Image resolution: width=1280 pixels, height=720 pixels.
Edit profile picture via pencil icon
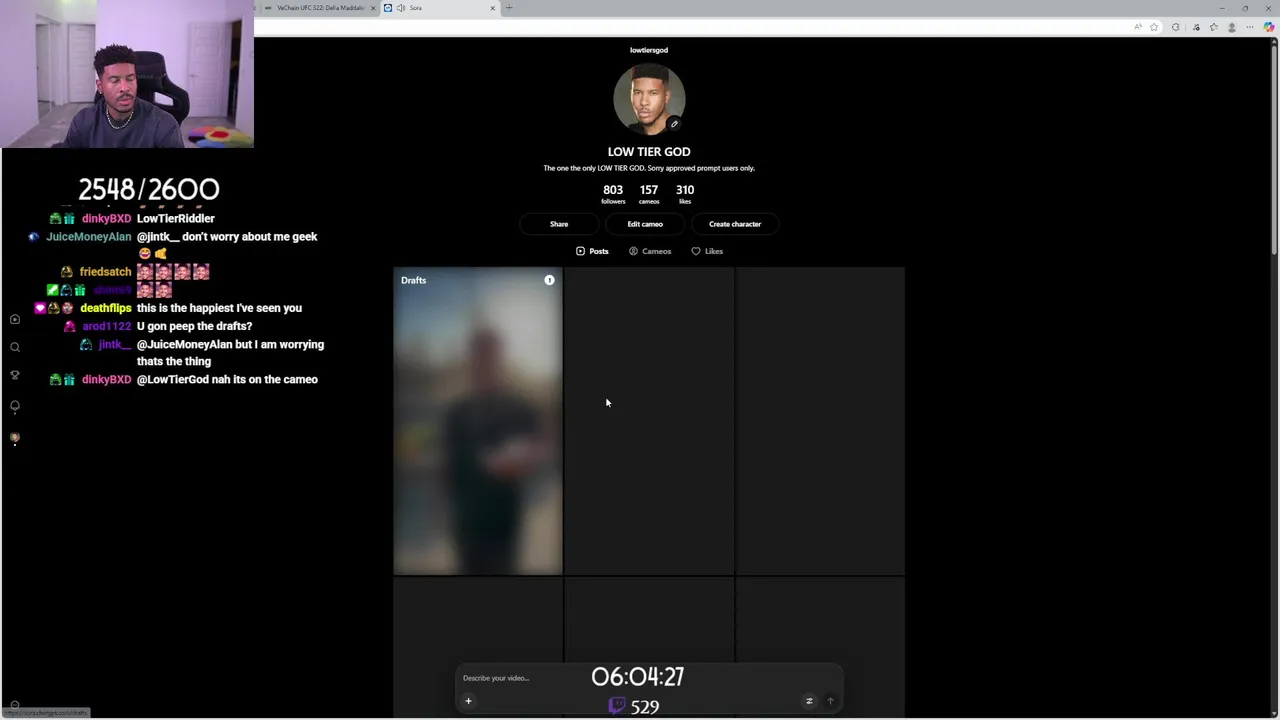(674, 124)
